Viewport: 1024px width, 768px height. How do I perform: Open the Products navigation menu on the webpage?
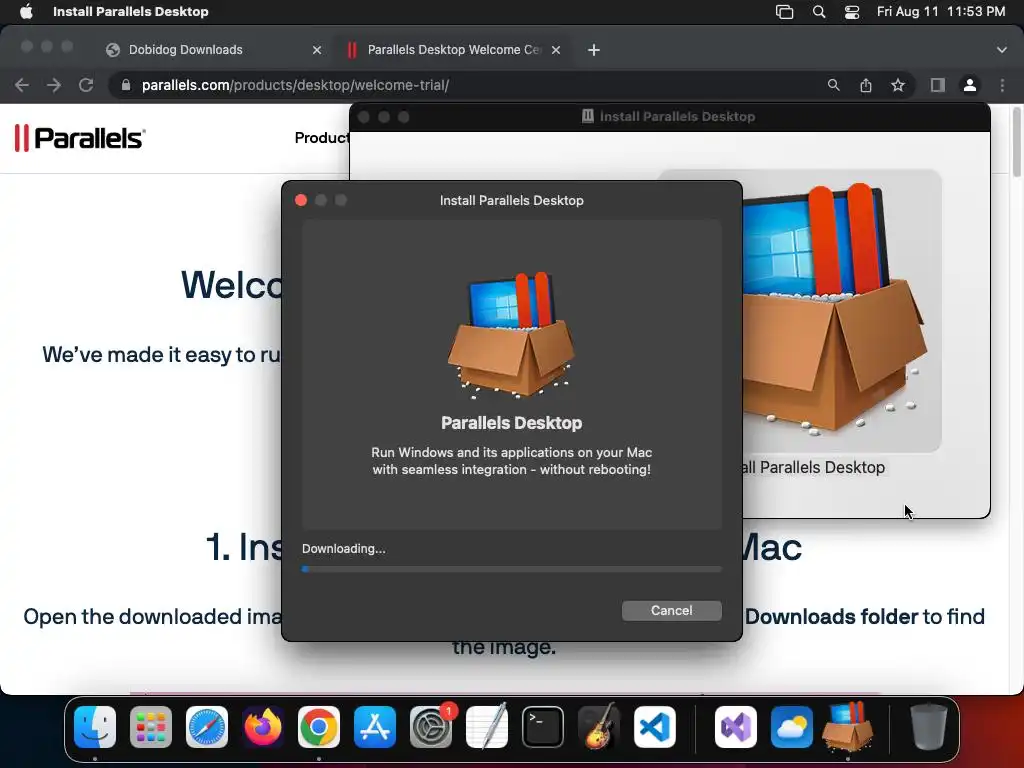tap(321, 138)
